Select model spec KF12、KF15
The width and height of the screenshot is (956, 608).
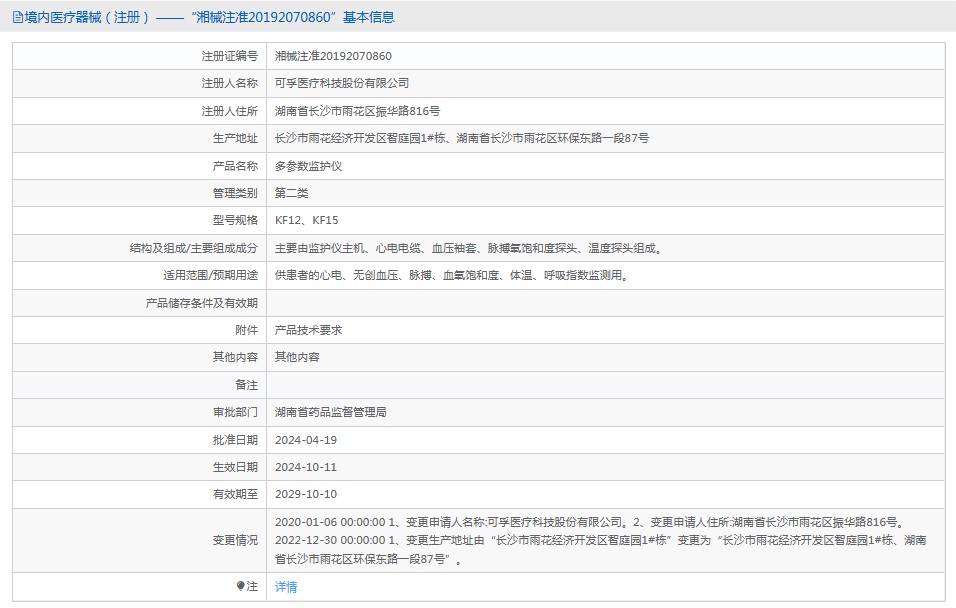coord(307,220)
